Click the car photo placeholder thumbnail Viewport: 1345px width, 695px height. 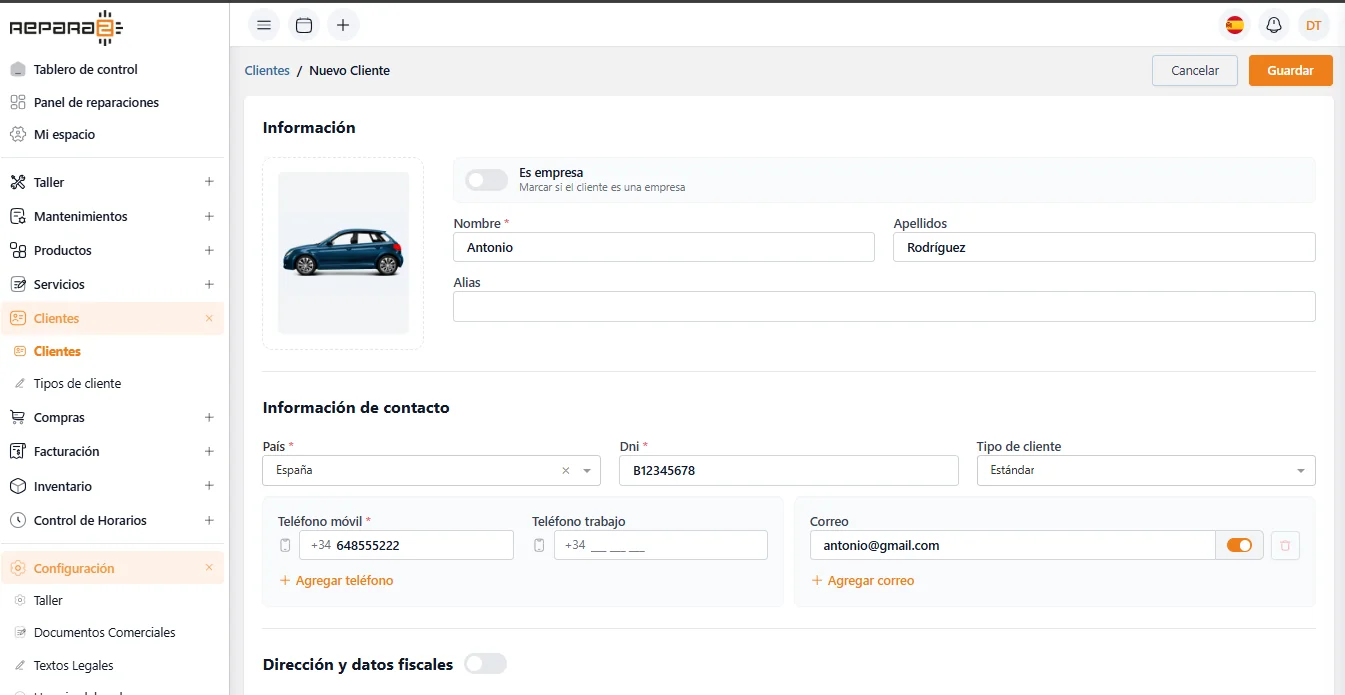coord(342,252)
